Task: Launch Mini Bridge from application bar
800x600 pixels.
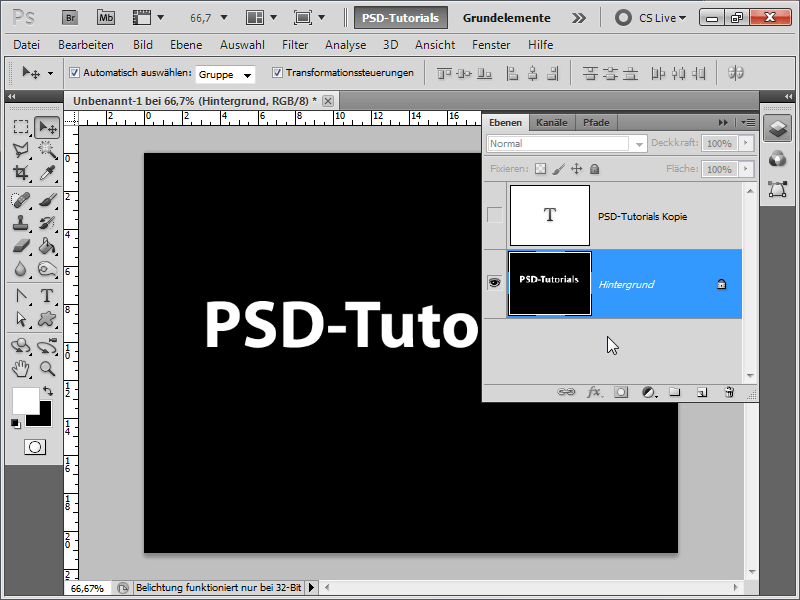Action: click(x=106, y=18)
